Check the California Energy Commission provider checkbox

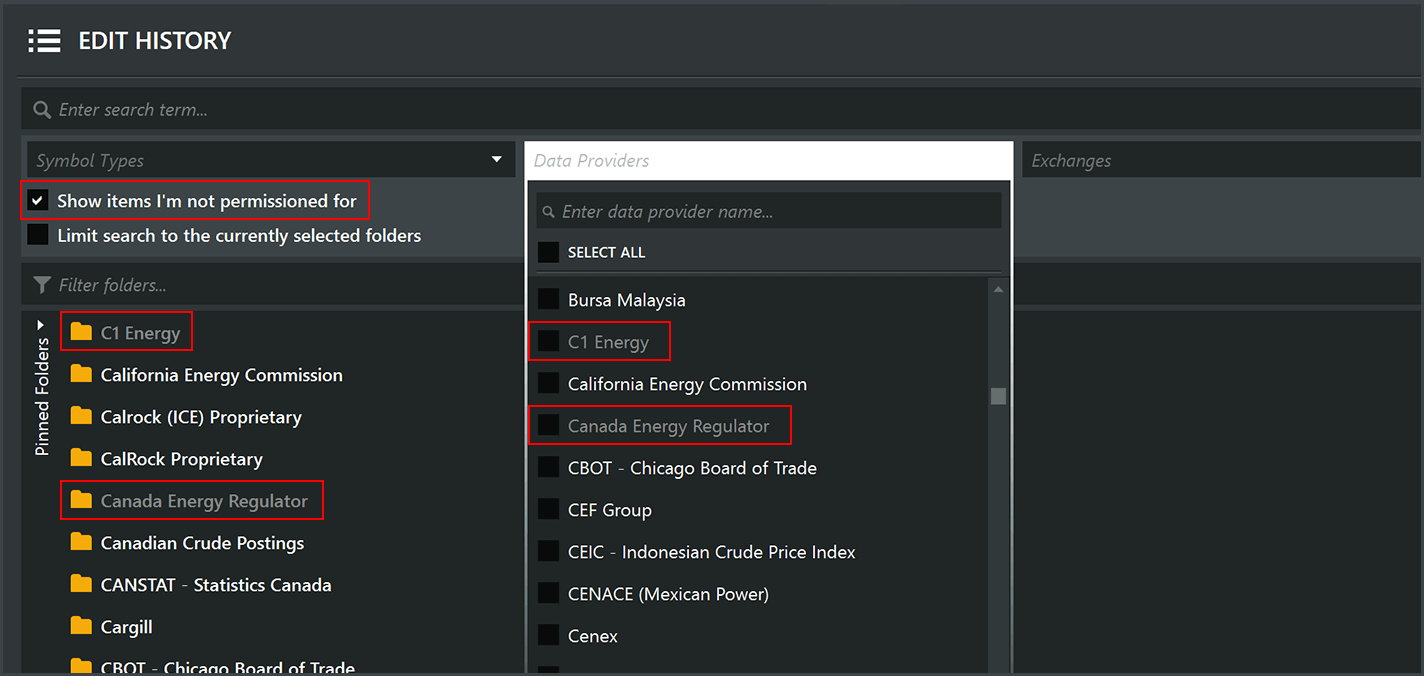click(x=548, y=383)
